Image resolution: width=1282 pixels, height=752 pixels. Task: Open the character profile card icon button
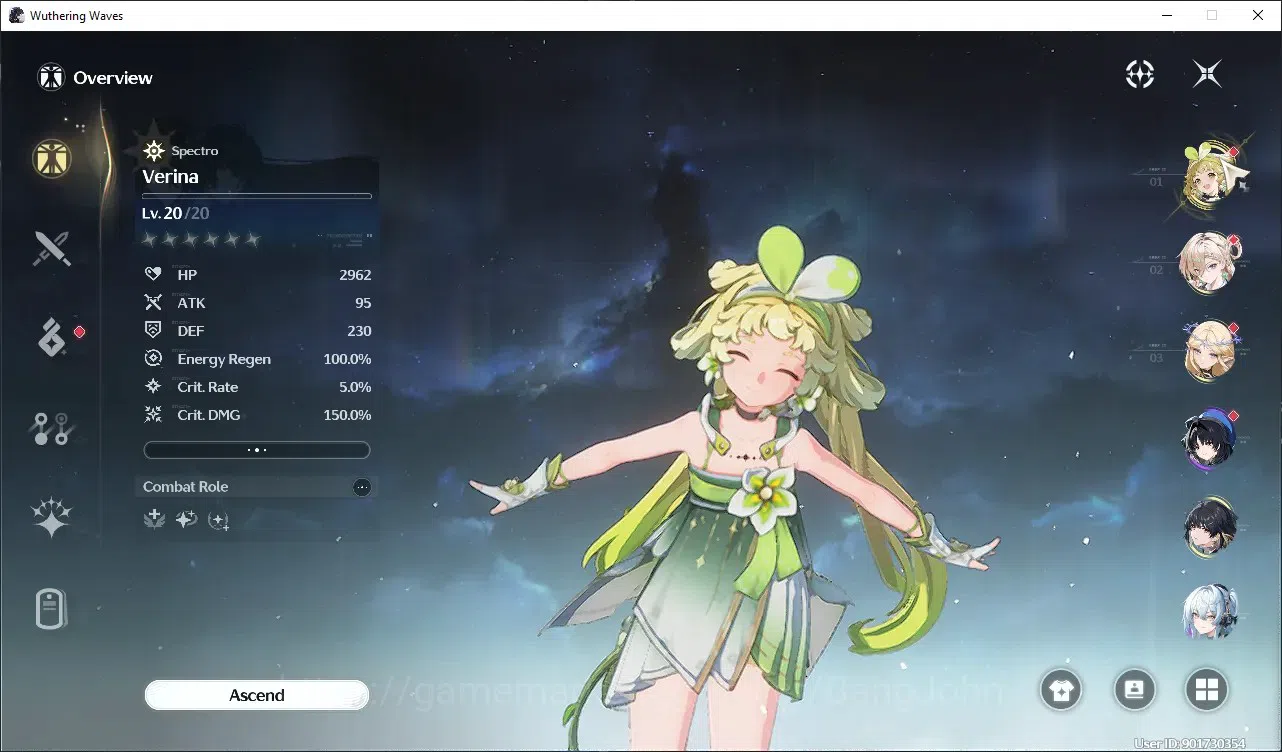coord(1135,689)
